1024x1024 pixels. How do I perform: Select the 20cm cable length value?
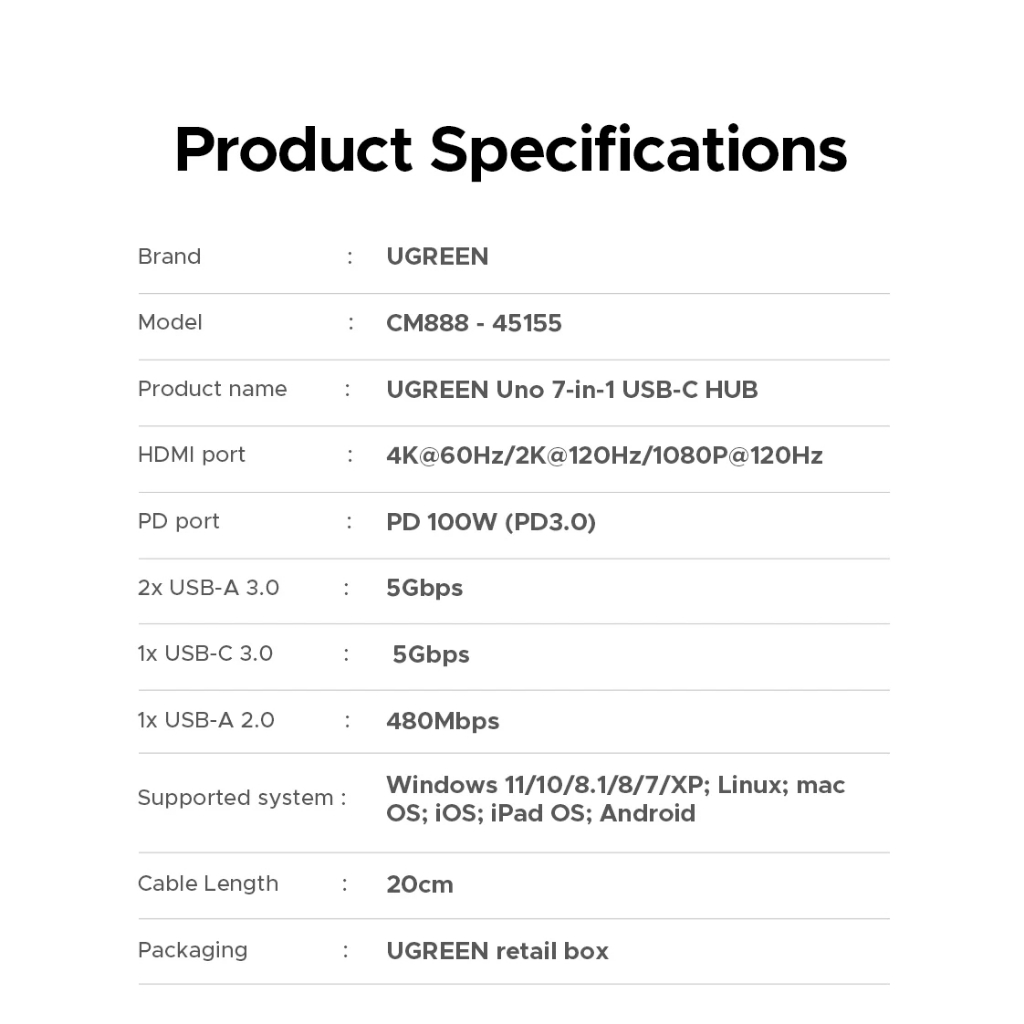[x=419, y=885]
